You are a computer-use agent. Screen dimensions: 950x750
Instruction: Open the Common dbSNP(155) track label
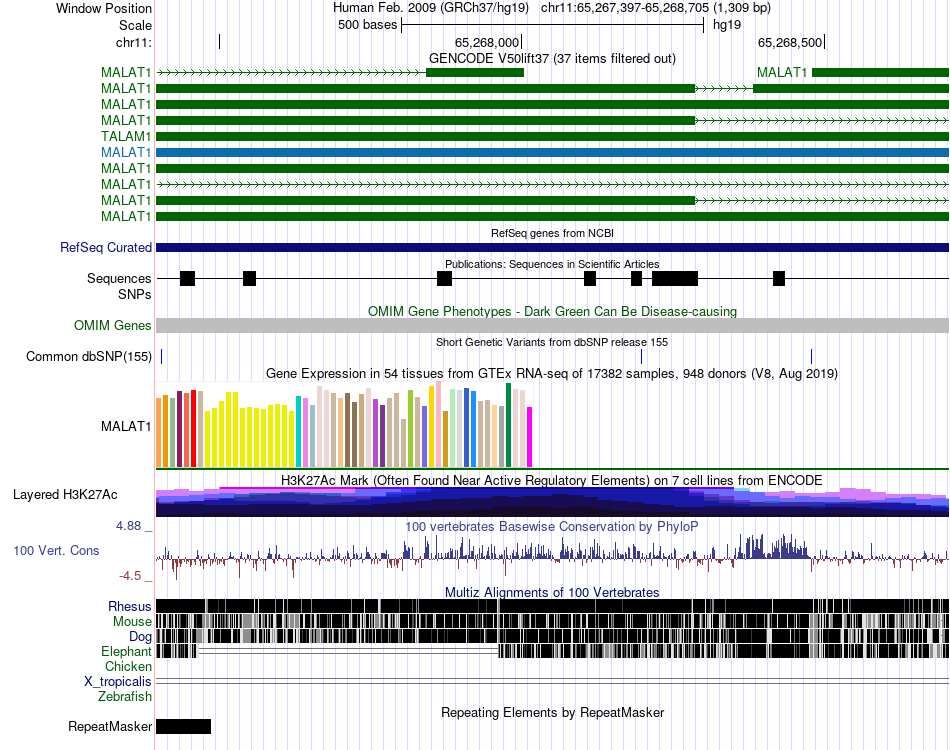pos(89,356)
